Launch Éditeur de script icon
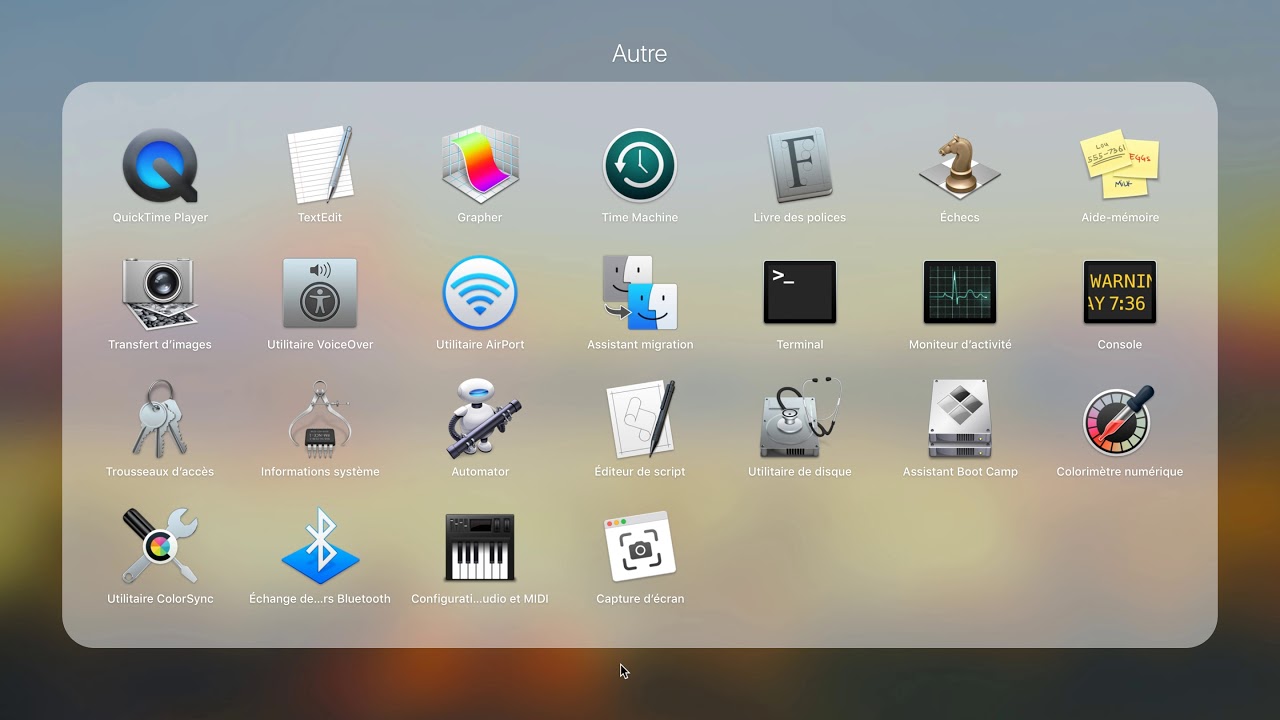 coord(640,419)
